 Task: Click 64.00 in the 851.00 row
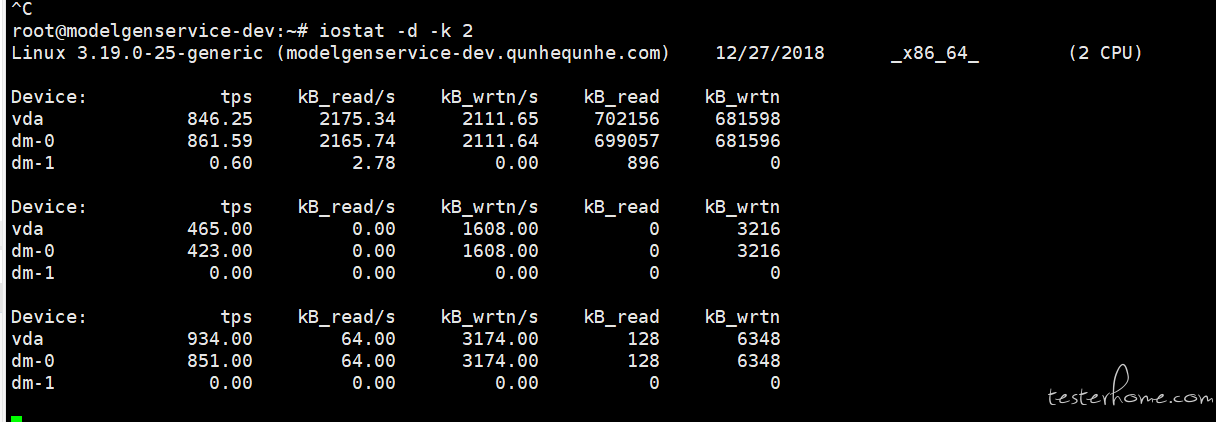[369, 361]
